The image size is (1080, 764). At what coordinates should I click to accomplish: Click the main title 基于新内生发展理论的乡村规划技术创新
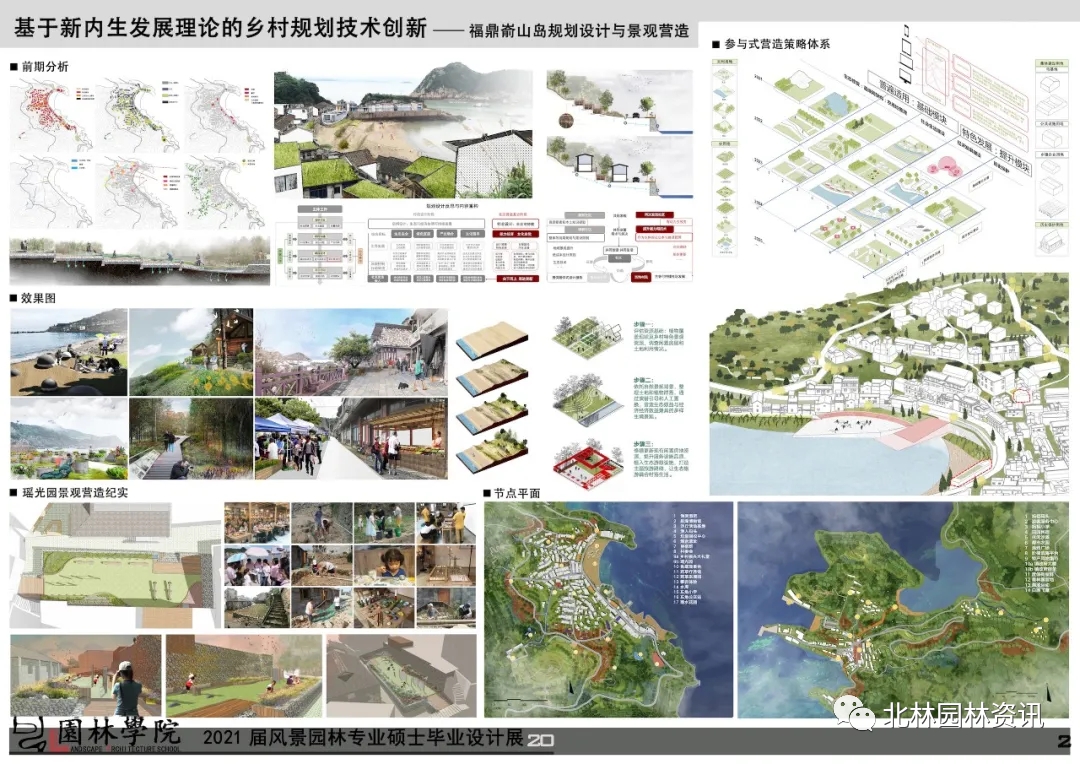point(220,28)
